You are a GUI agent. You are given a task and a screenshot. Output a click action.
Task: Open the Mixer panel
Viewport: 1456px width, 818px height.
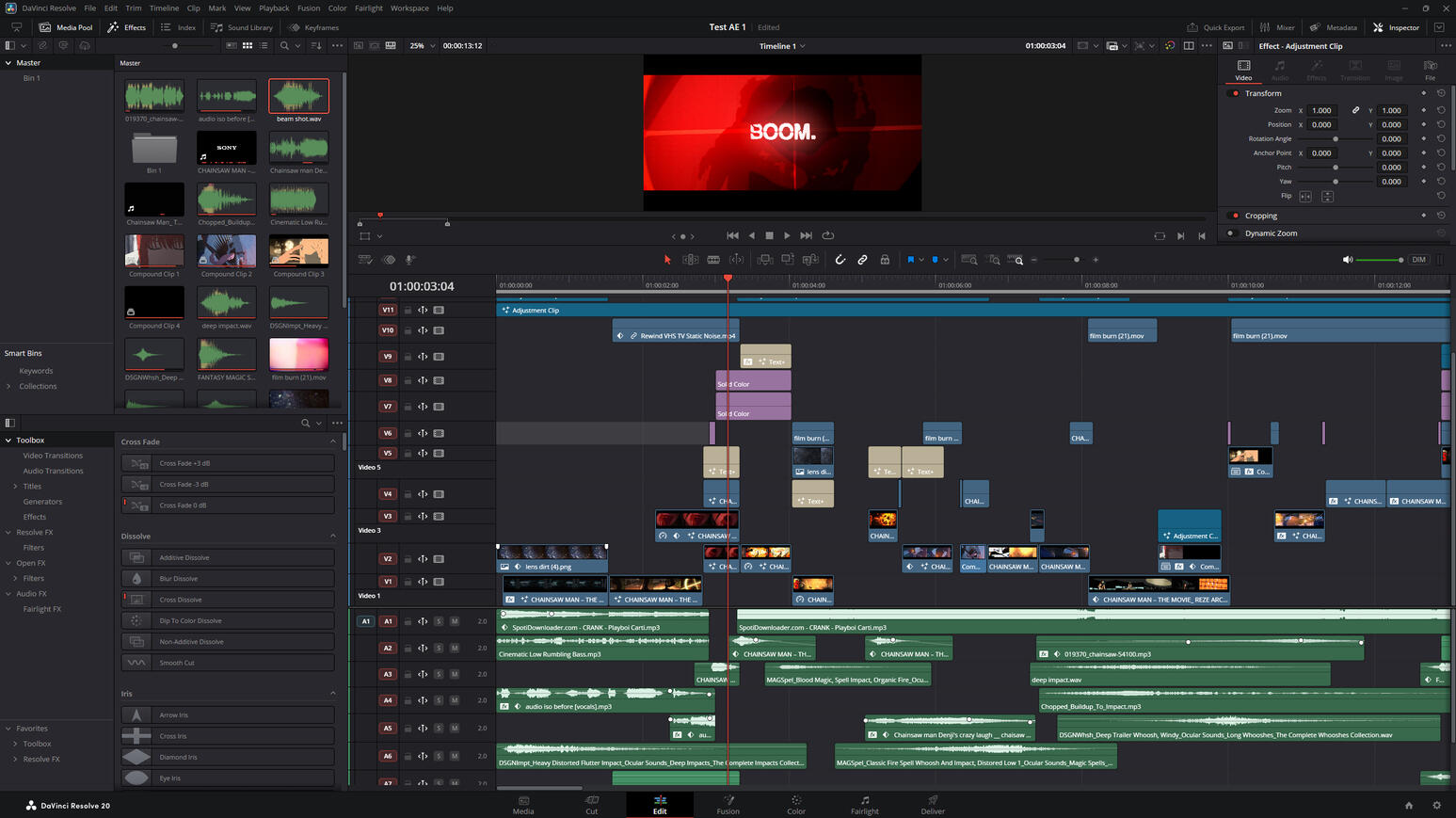tap(1277, 27)
